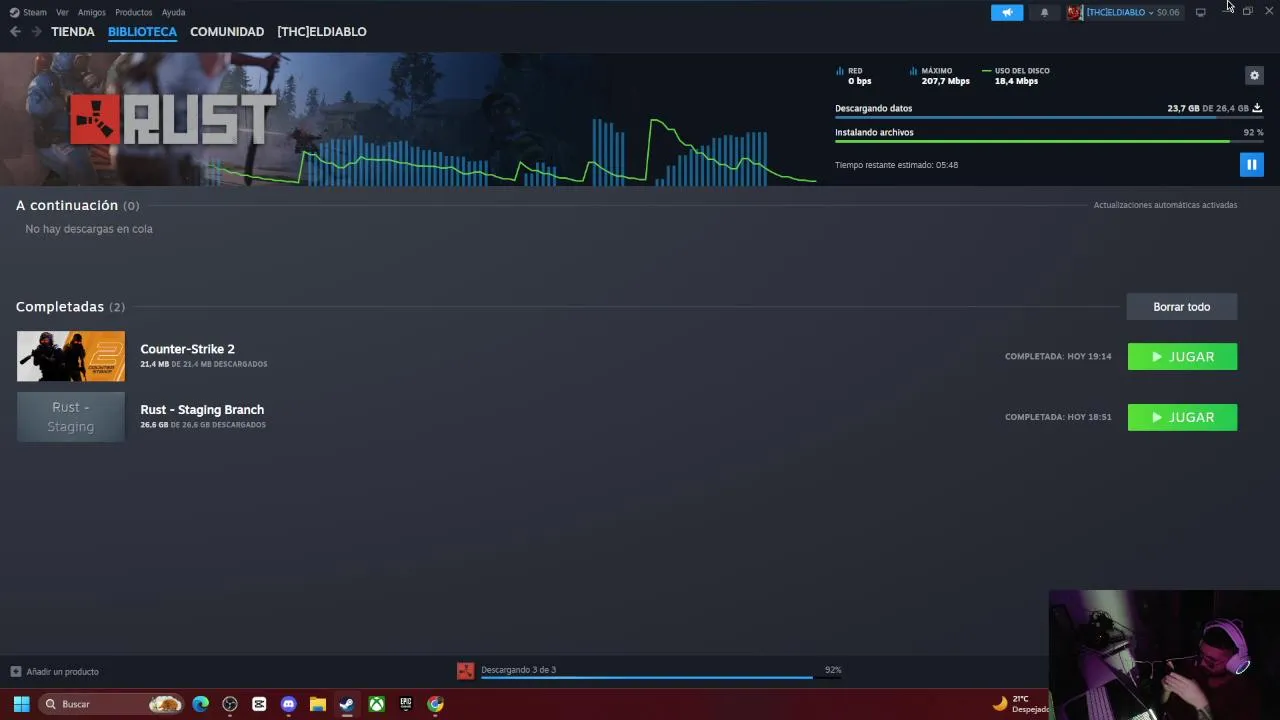
Task: Open the notifications bell
Action: point(1044,12)
